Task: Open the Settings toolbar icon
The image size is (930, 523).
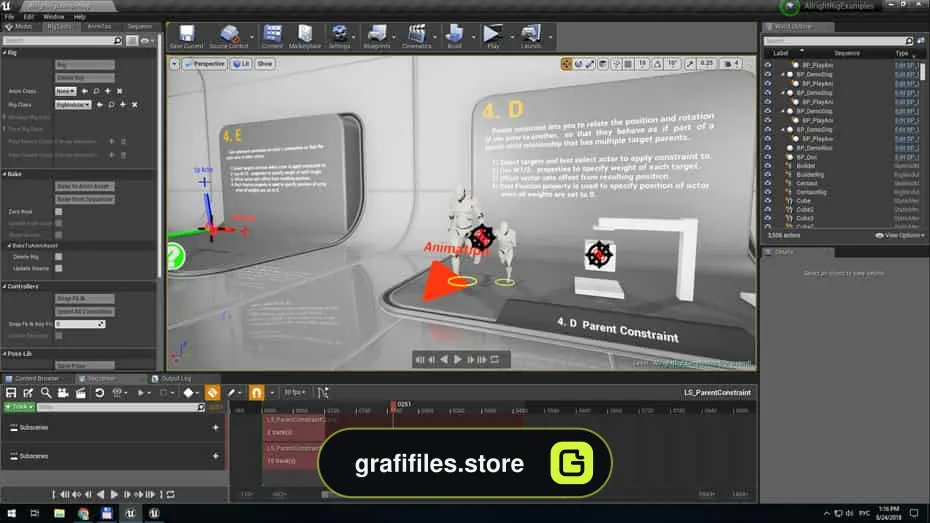Action: tap(339, 37)
